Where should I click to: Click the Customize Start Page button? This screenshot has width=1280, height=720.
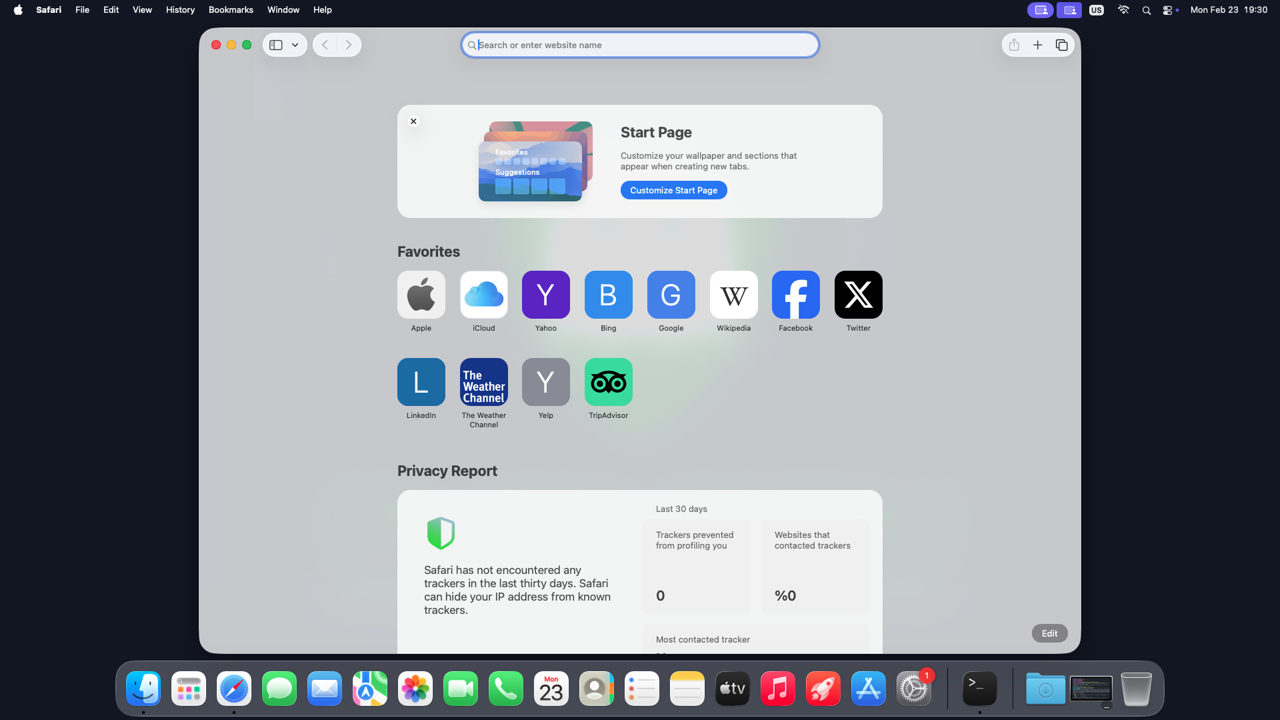[x=673, y=190]
